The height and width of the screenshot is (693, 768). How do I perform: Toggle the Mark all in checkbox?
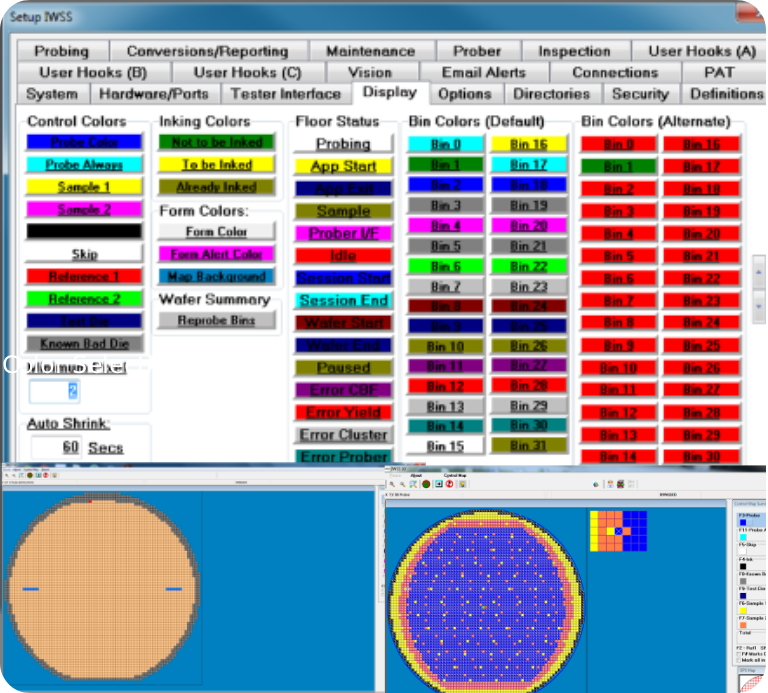click(x=739, y=660)
